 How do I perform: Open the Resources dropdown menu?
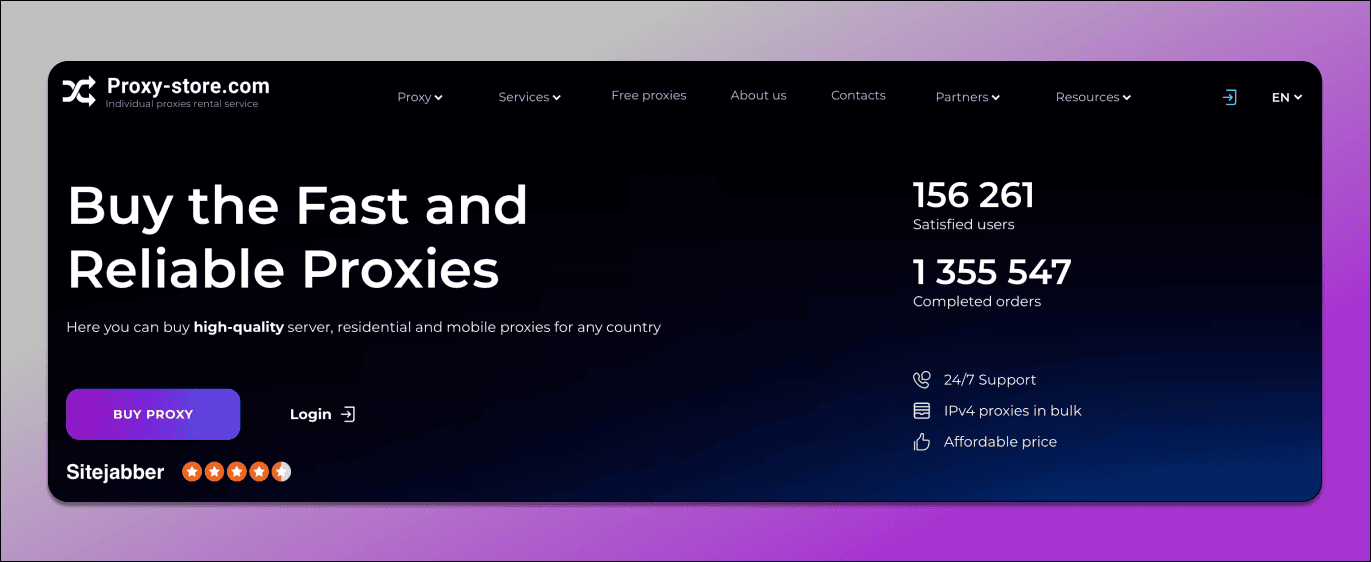click(1093, 97)
